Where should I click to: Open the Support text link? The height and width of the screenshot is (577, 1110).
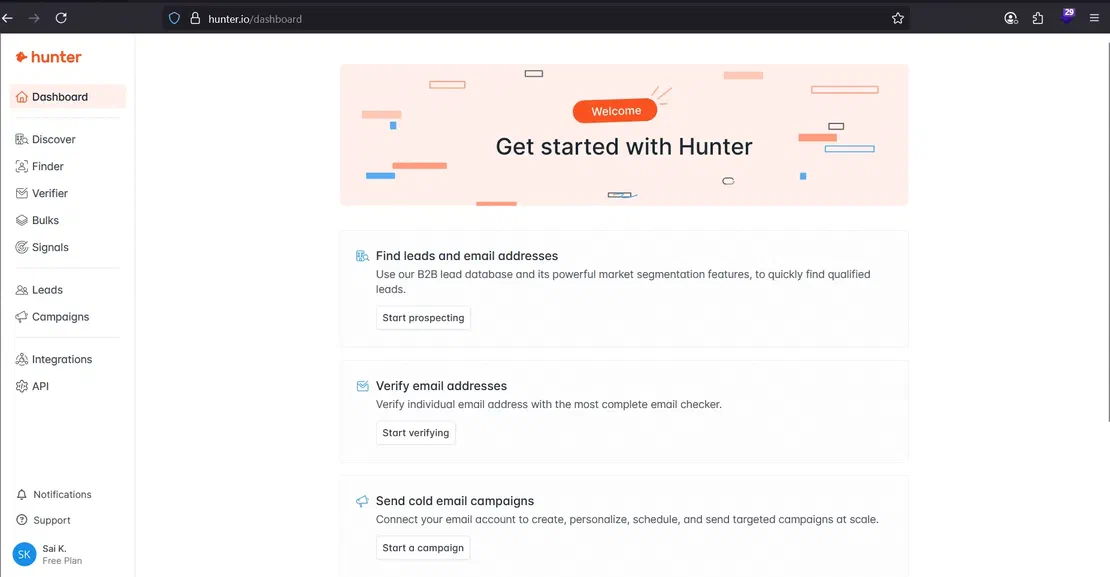click(52, 520)
